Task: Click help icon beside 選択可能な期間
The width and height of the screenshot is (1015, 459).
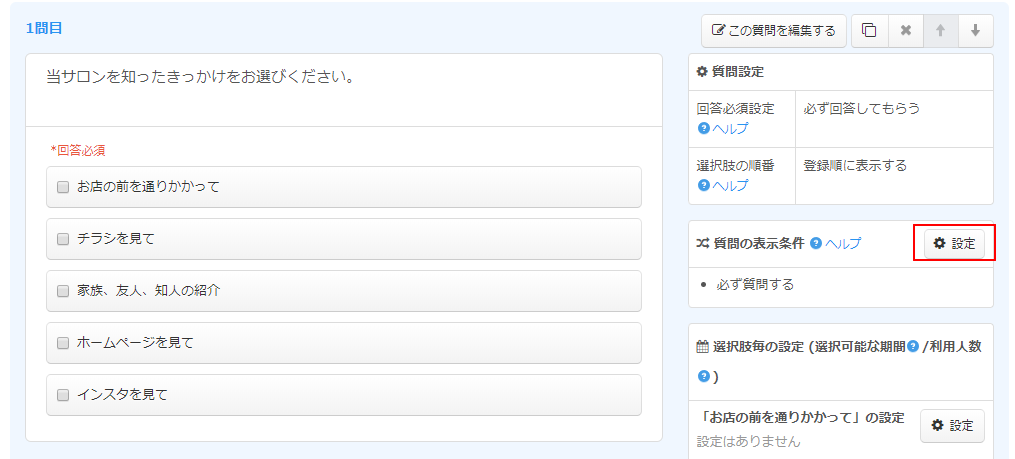Action: point(912,347)
